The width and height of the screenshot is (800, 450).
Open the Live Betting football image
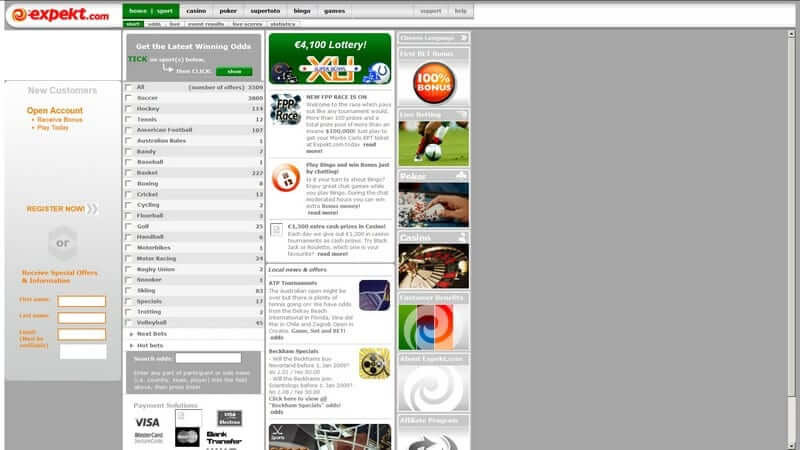(434, 143)
